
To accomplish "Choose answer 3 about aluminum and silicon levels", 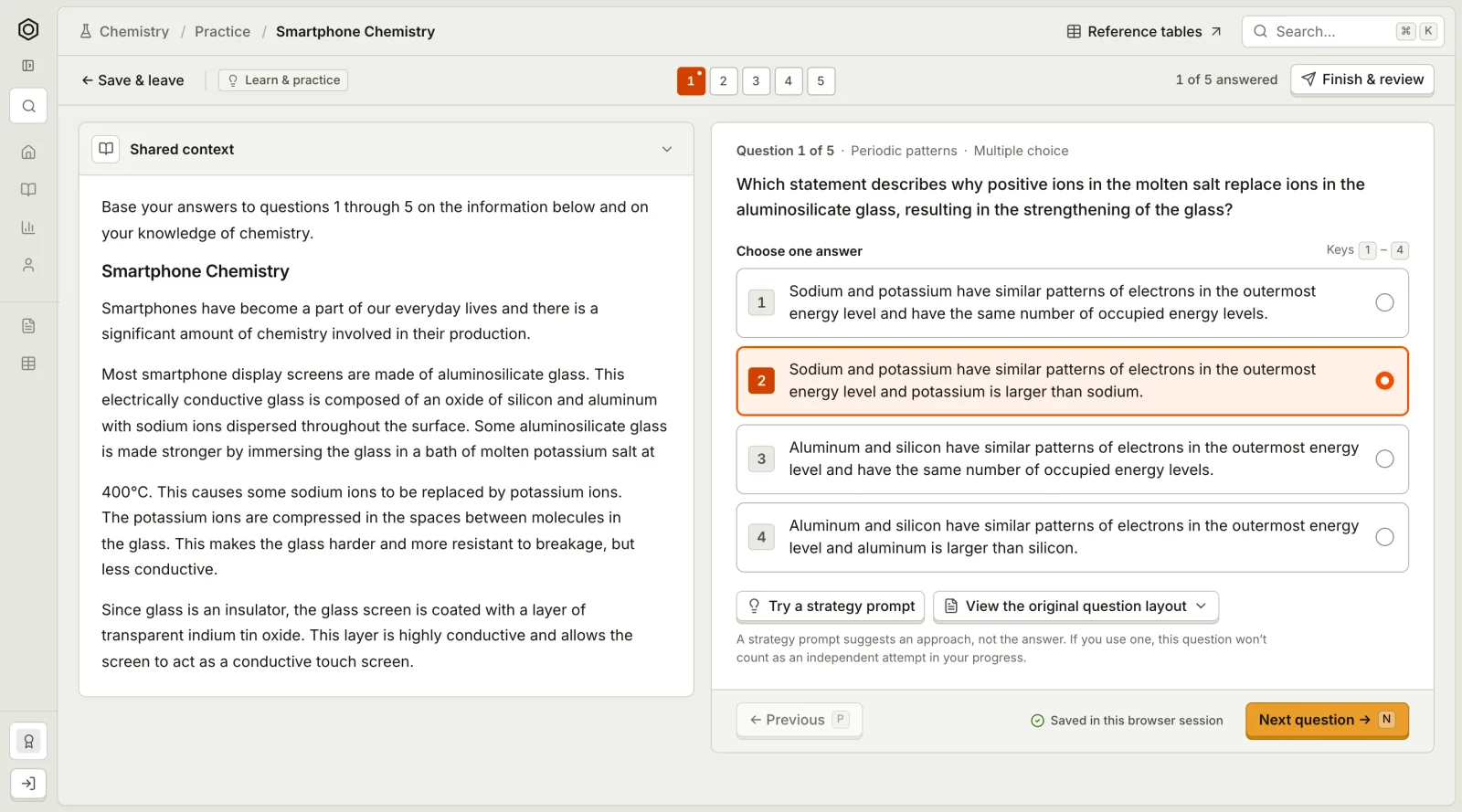I will tap(1072, 459).
